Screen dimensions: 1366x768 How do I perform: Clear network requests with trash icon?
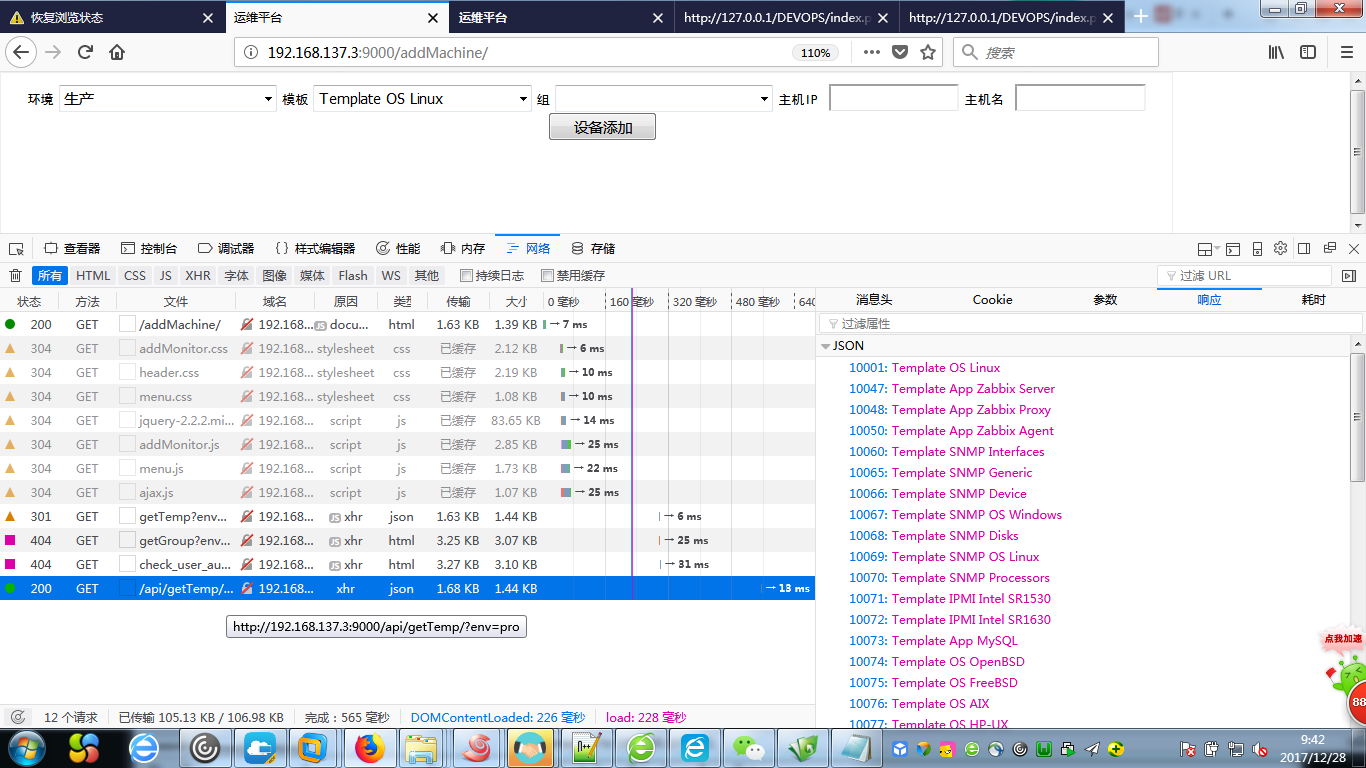pyautogui.click(x=16, y=276)
